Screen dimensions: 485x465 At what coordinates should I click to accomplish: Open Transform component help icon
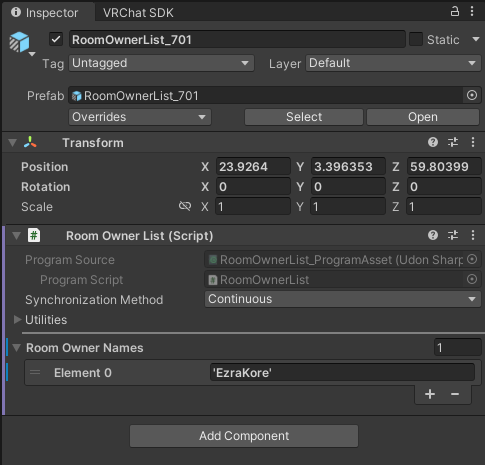tap(433, 142)
